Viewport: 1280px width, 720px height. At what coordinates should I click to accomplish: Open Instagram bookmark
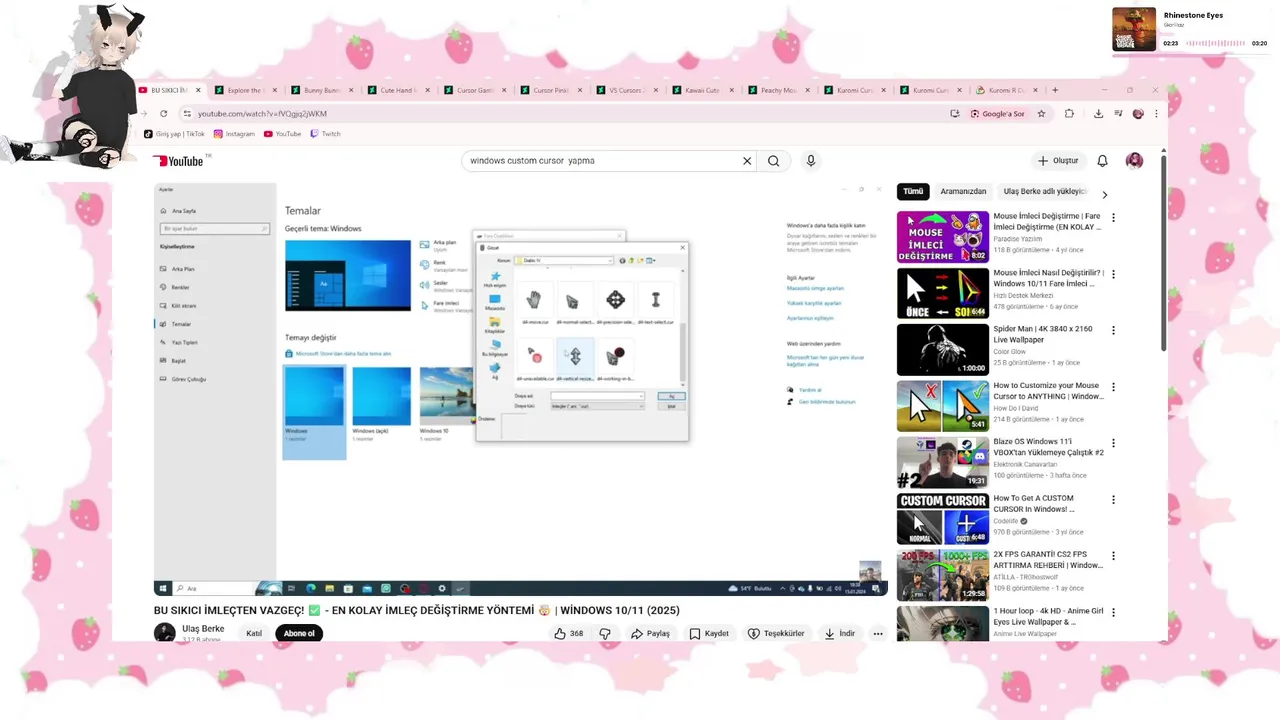point(234,134)
